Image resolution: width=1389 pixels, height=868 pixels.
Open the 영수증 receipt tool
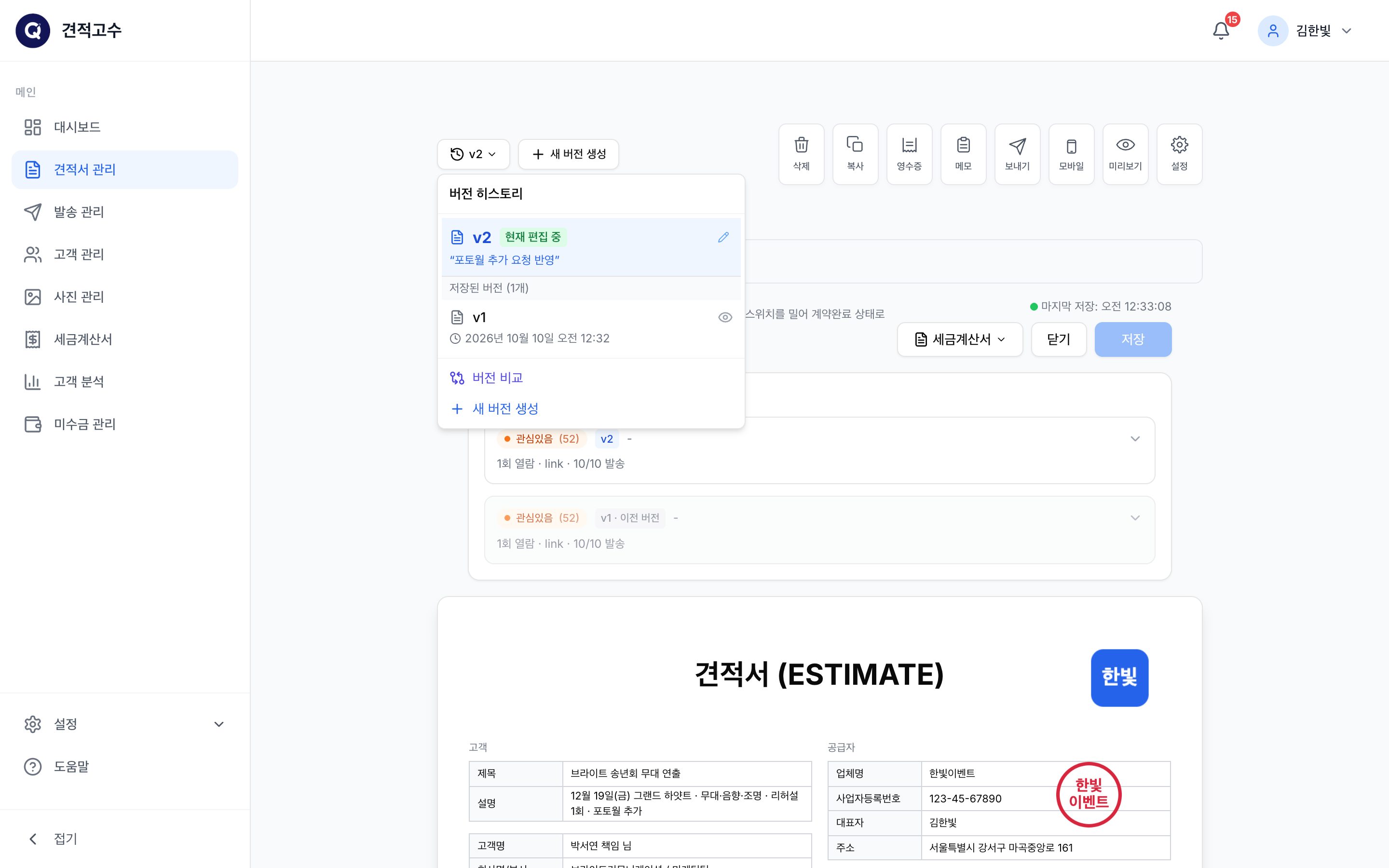tap(909, 154)
